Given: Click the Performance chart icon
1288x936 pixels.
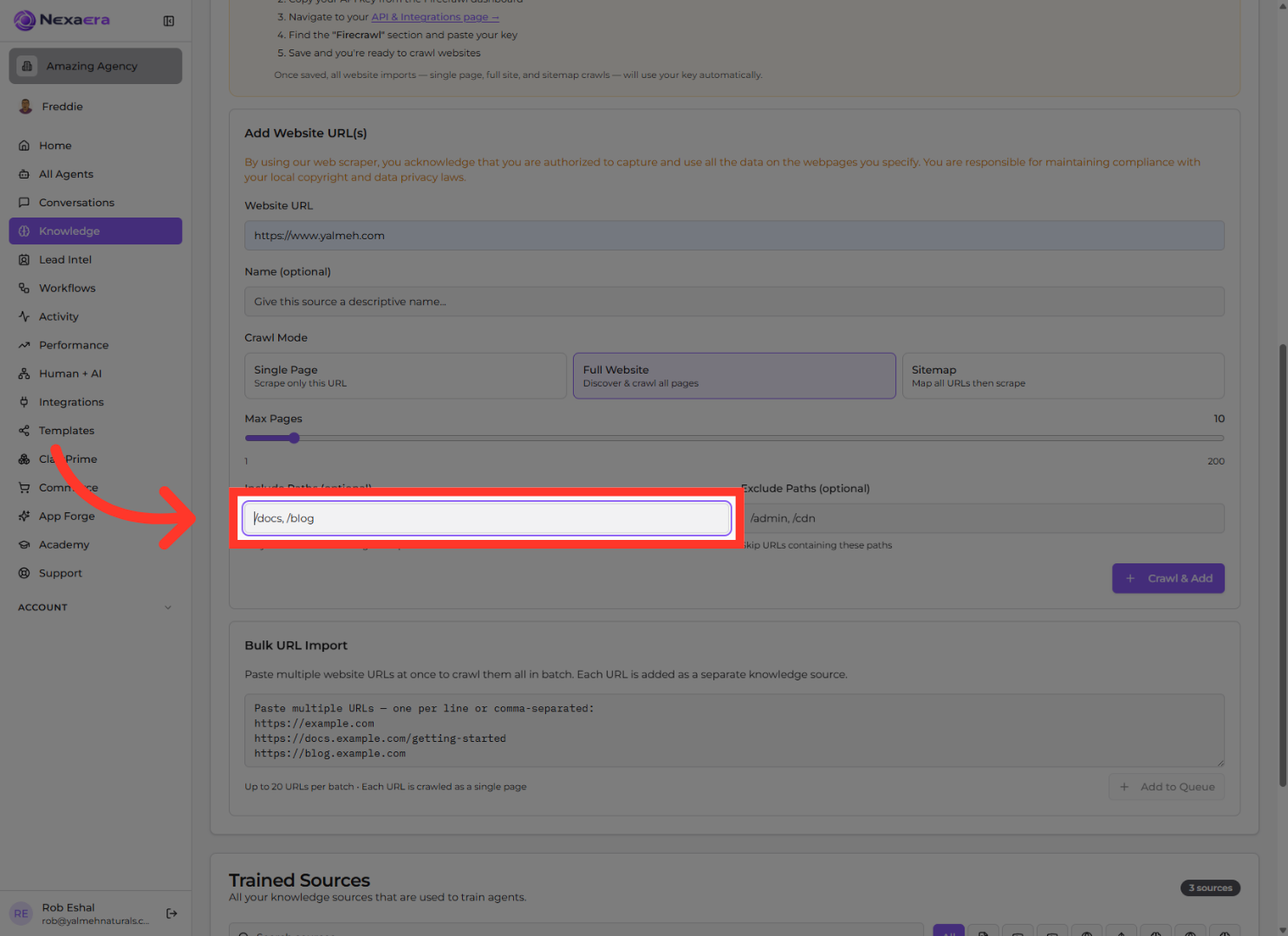Looking at the screenshot, I should [x=24, y=346].
